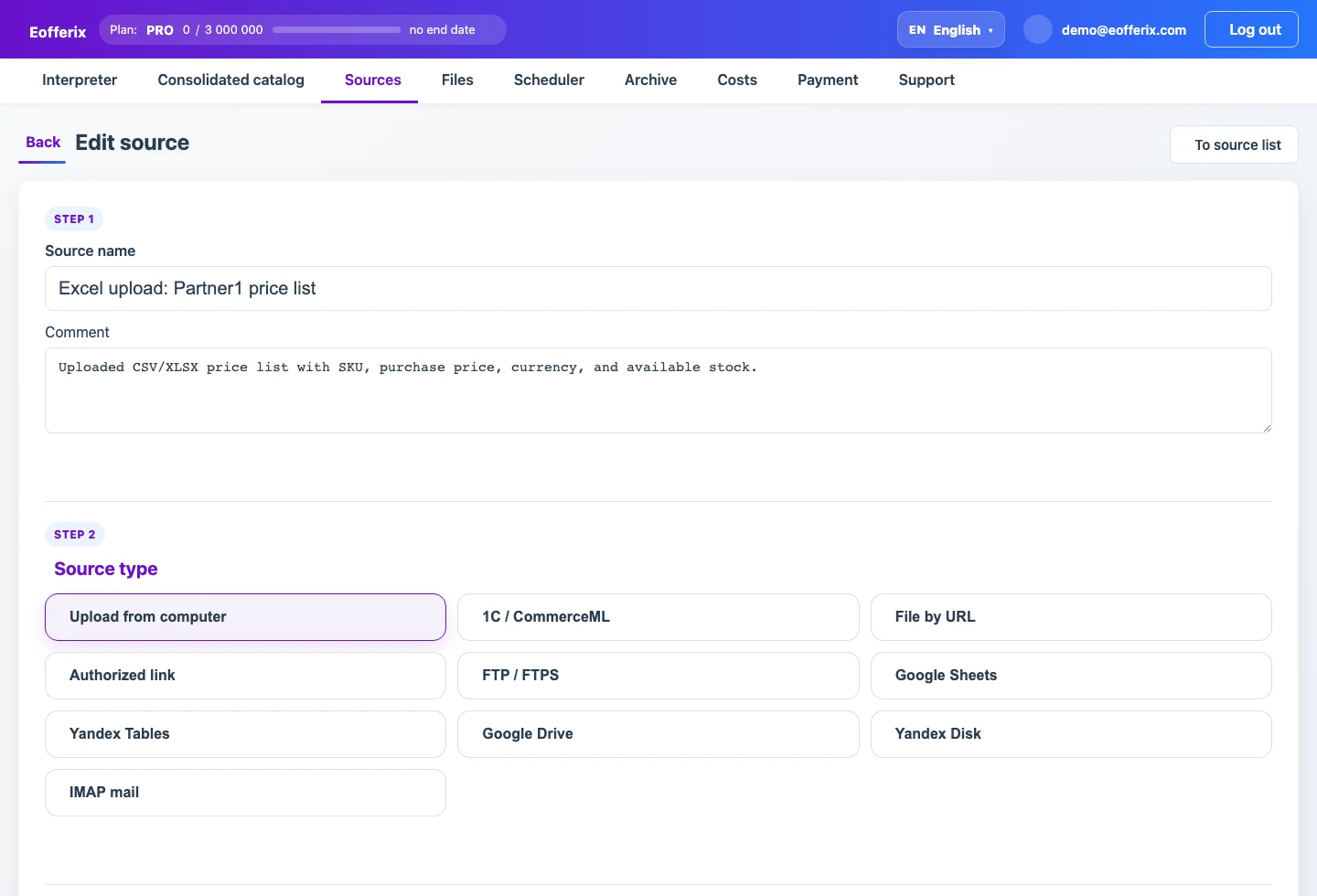Click into the Comment textarea
Screen dimensions: 1317x896
[x=658, y=390]
